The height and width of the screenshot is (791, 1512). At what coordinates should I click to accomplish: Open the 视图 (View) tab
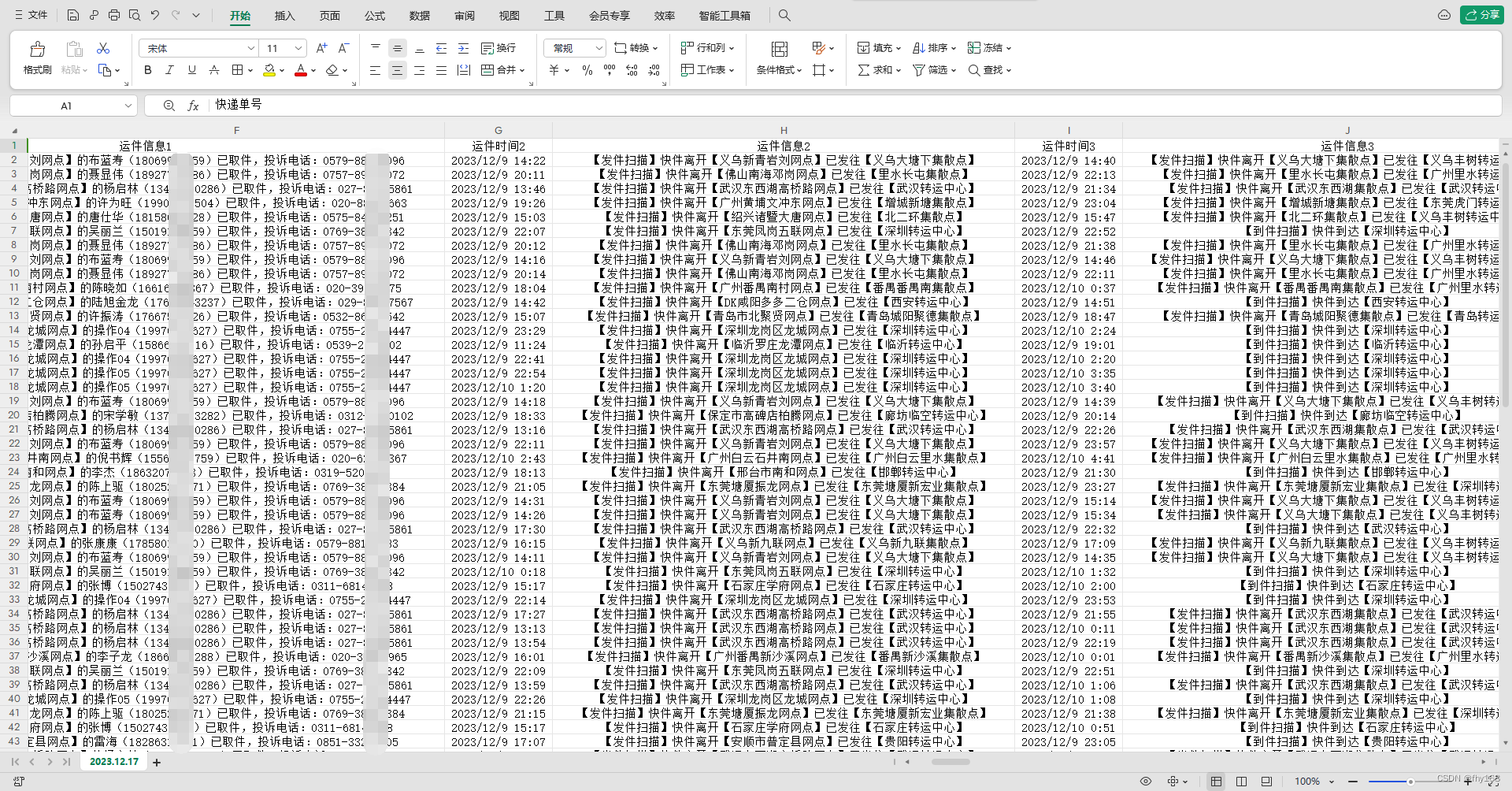510,15
